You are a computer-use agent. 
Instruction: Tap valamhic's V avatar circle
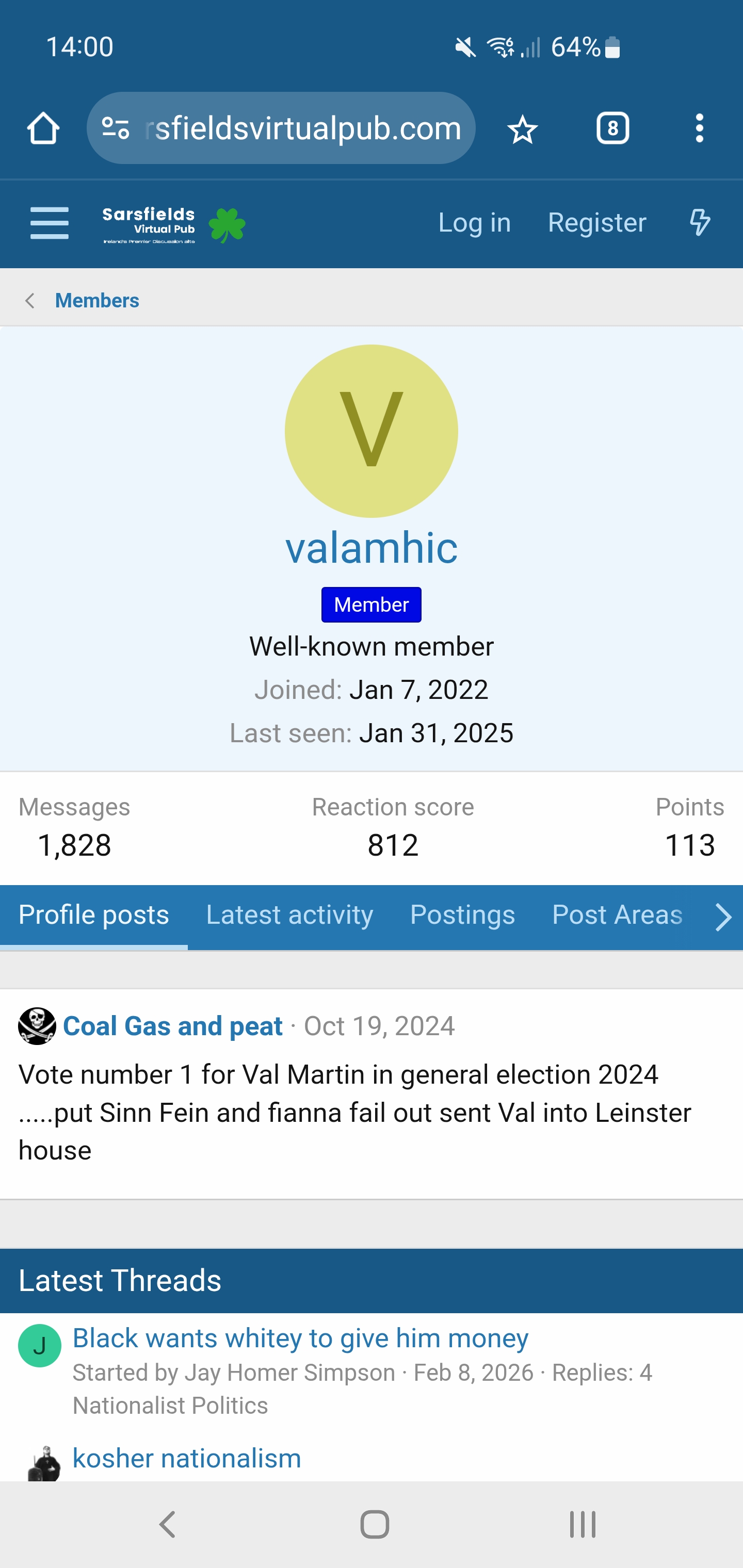click(x=371, y=431)
